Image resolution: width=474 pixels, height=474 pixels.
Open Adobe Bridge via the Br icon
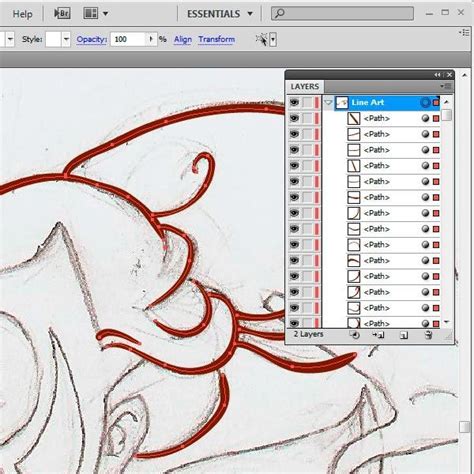coord(62,13)
